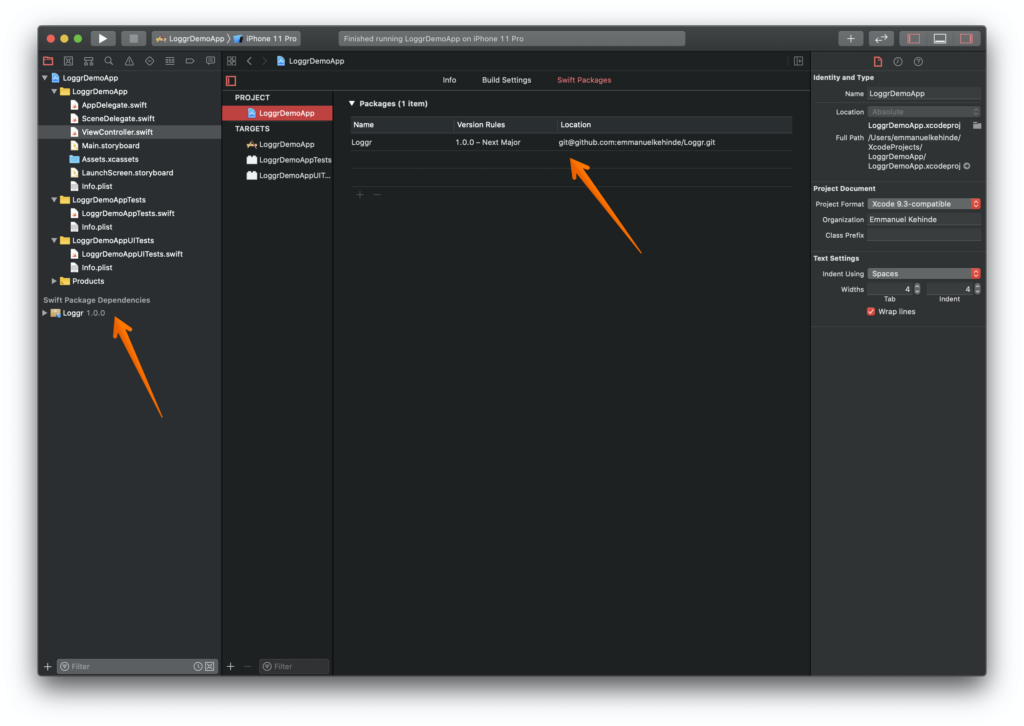Show the File inspector

click(878, 61)
